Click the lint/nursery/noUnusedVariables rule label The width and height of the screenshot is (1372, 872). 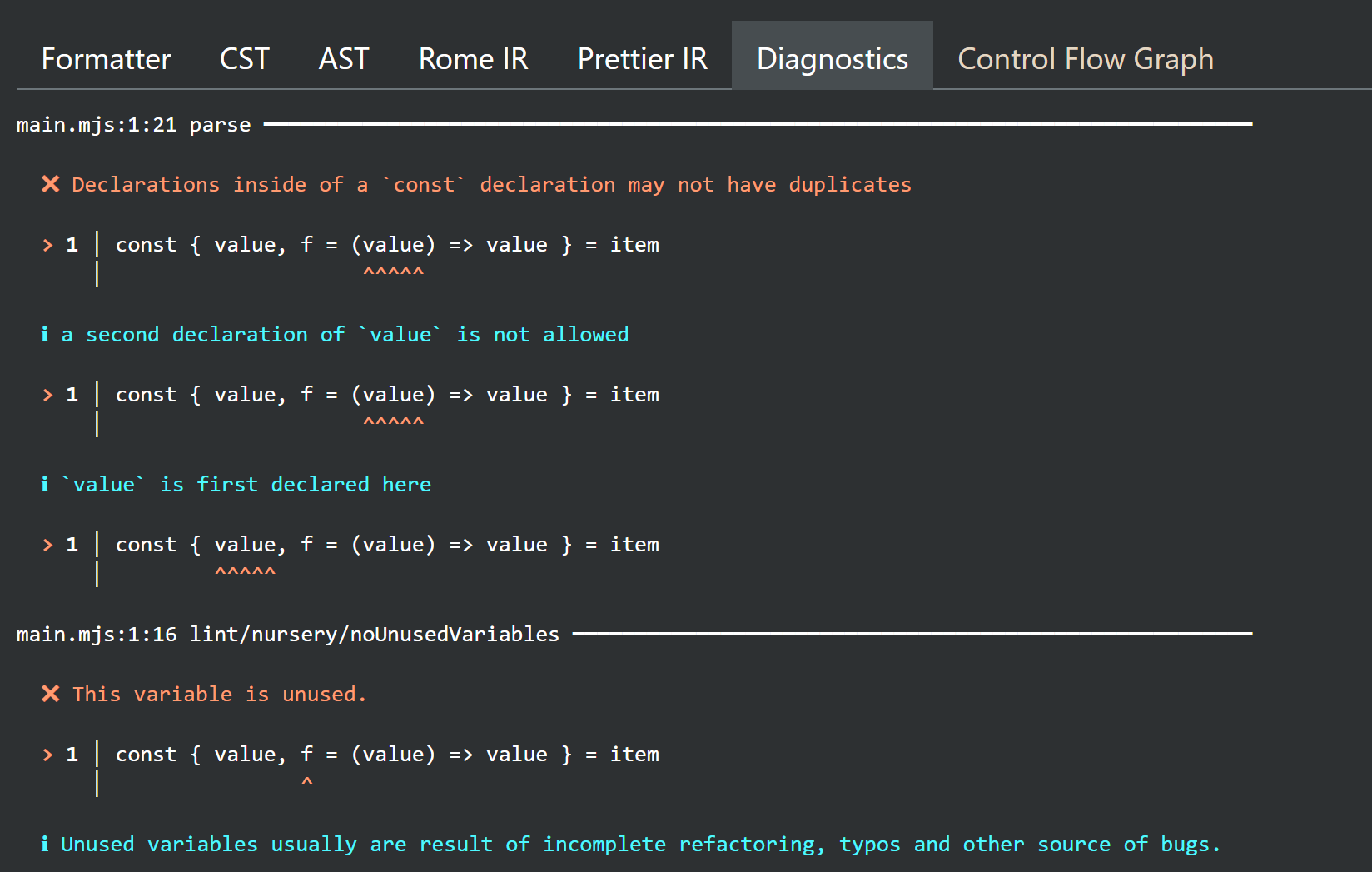pos(375,634)
